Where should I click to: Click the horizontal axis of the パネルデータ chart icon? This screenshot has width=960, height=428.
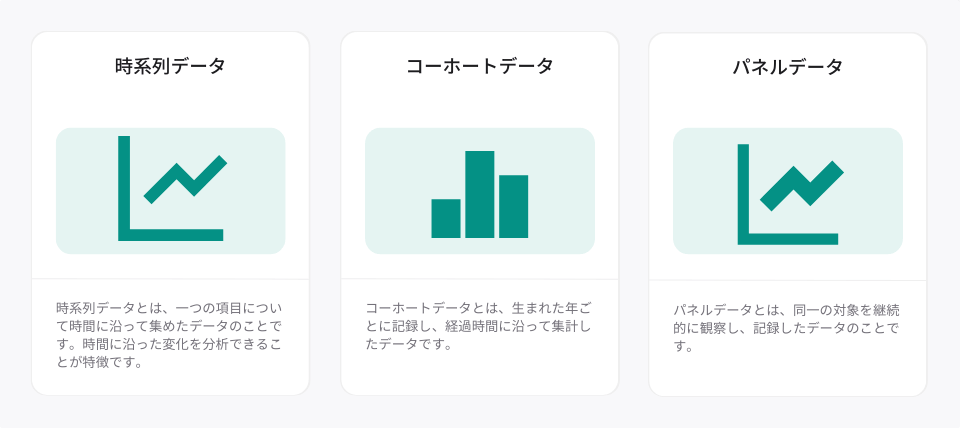[x=788, y=239]
